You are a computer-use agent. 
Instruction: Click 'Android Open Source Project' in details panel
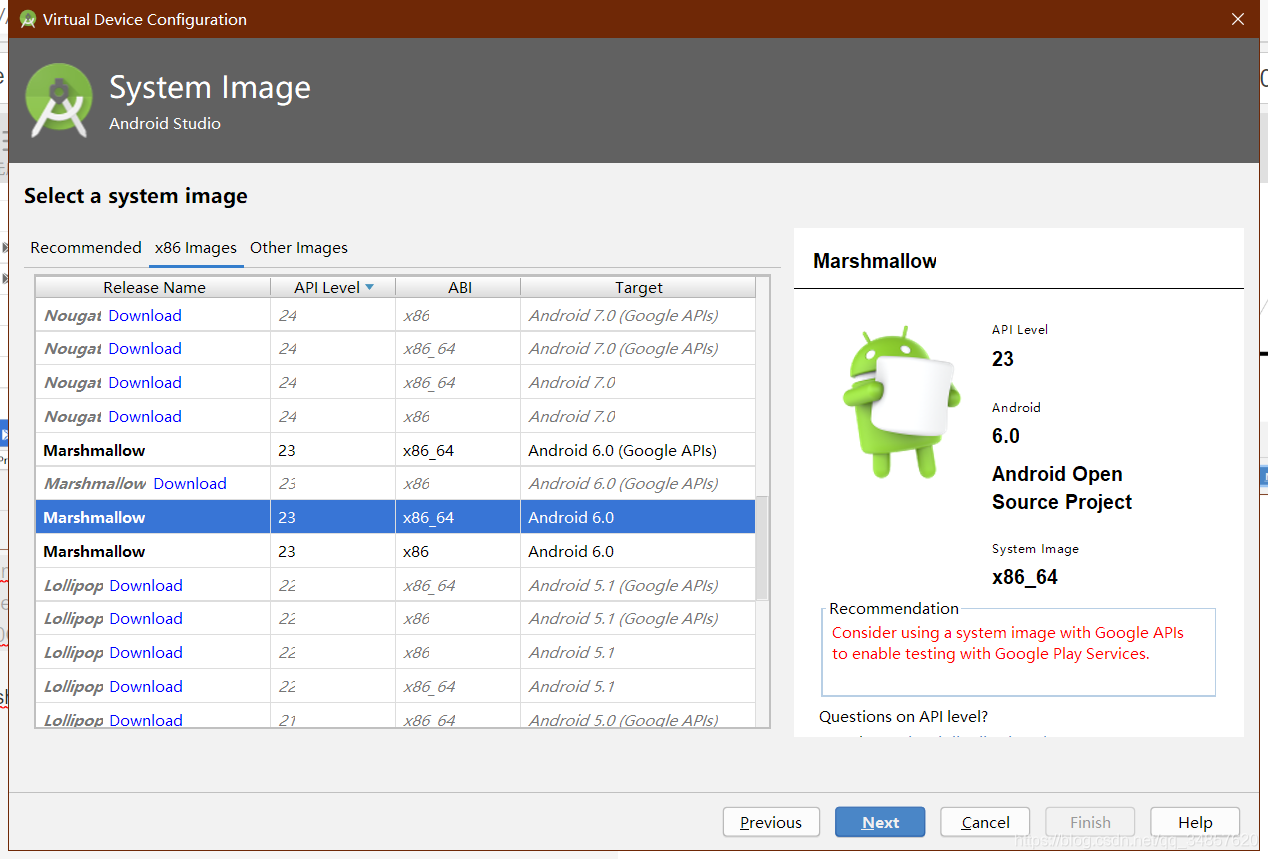pyautogui.click(x=1062, y=488)
